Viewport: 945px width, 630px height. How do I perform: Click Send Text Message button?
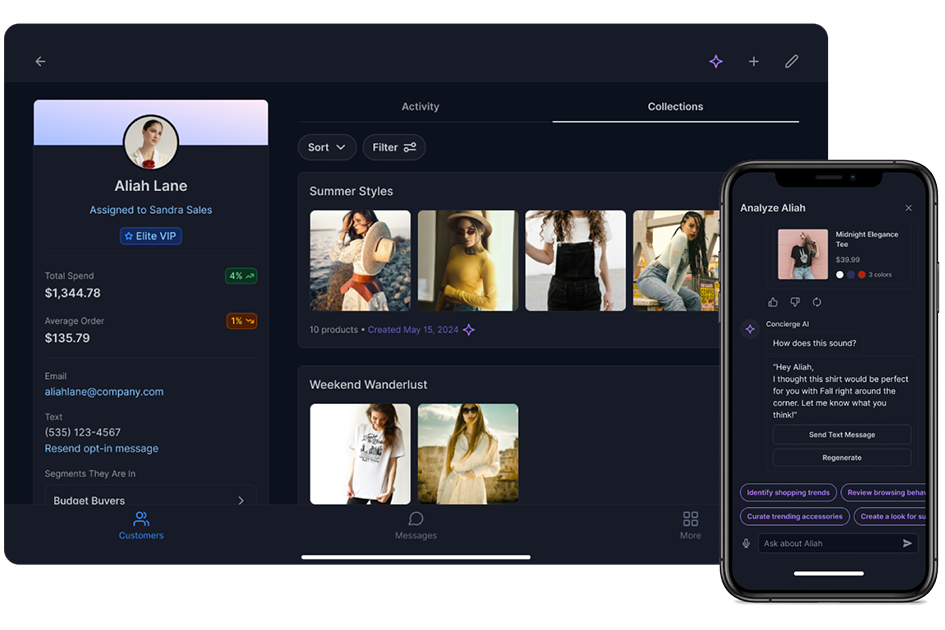pyautogui.click(x=841, y=435)
